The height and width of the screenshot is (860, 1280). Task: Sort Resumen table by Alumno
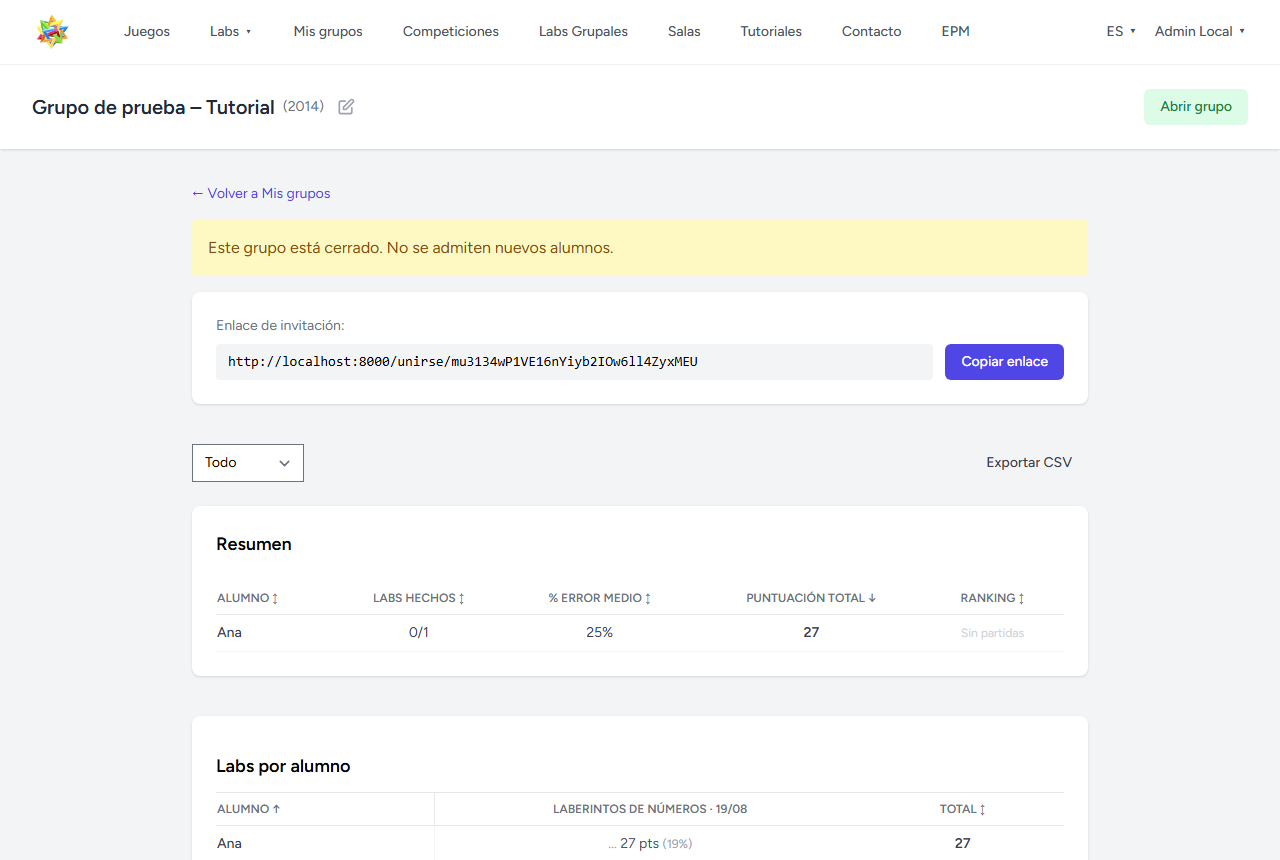click(248, 598)
